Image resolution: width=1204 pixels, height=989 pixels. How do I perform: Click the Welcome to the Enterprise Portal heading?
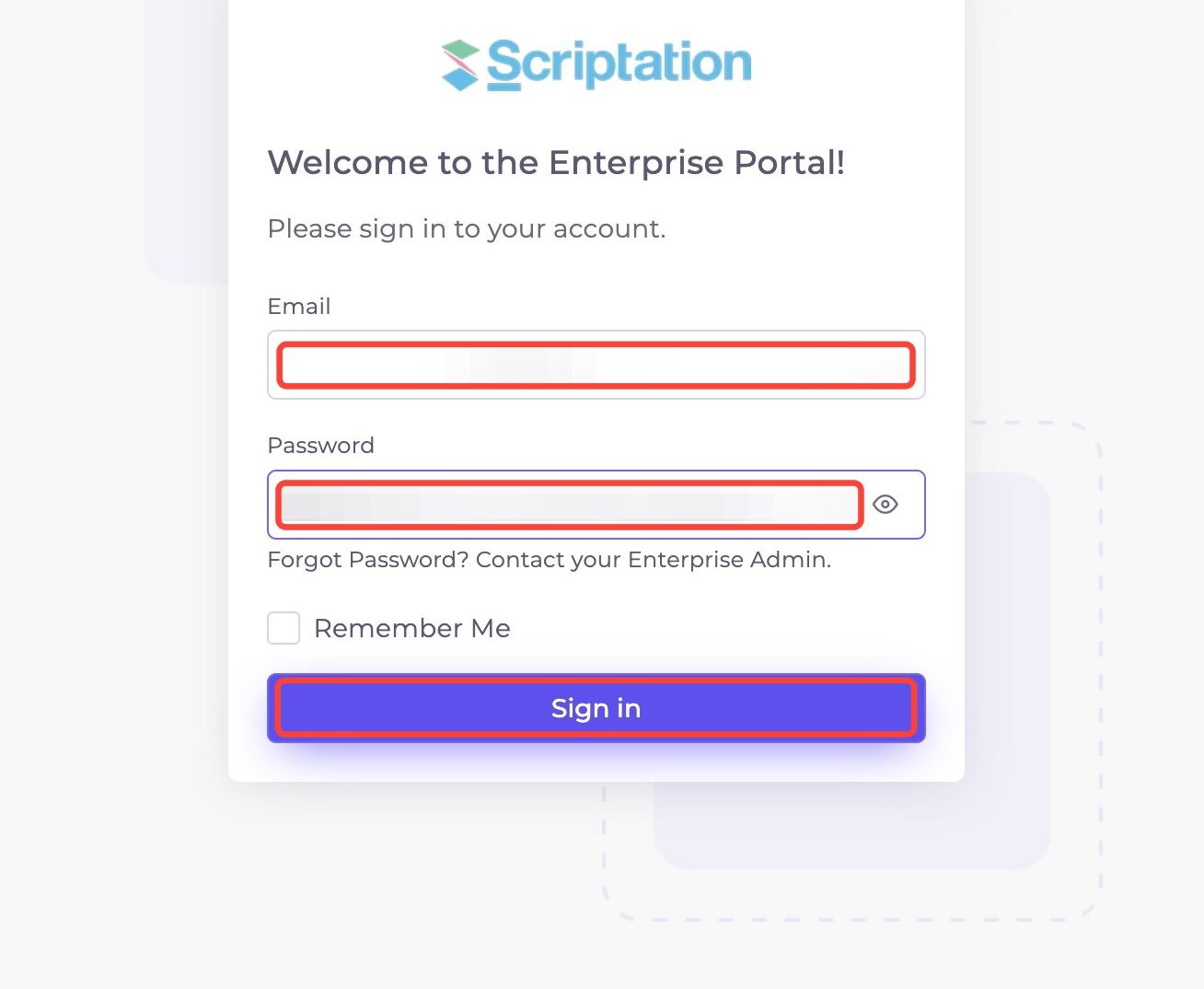click(556, 163)
